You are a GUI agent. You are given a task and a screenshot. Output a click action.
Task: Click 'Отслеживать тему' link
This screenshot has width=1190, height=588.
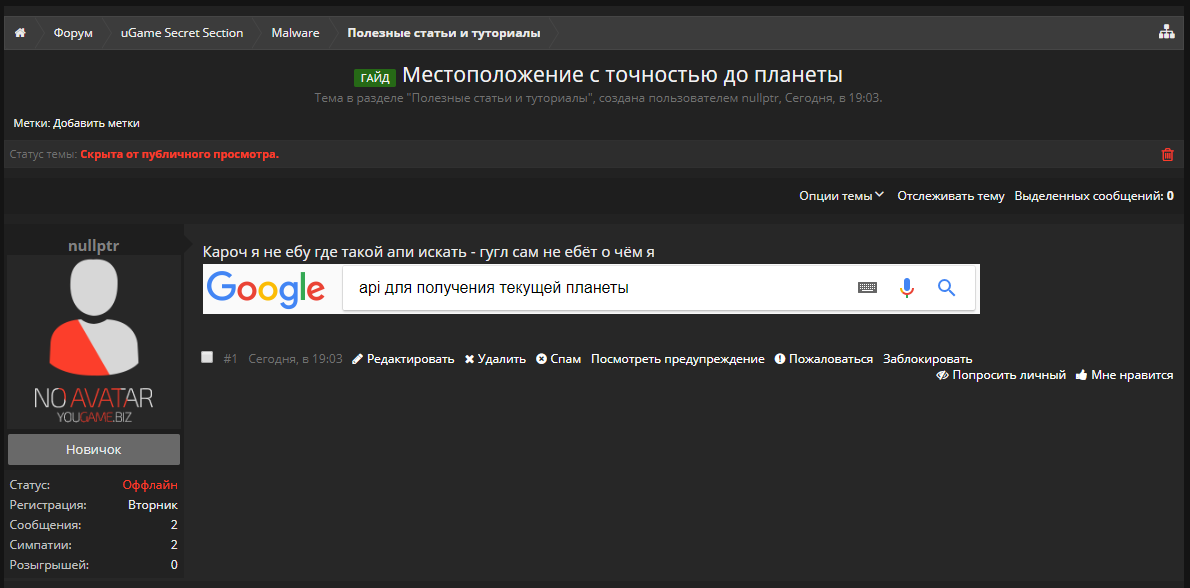(x=951, y=196)
